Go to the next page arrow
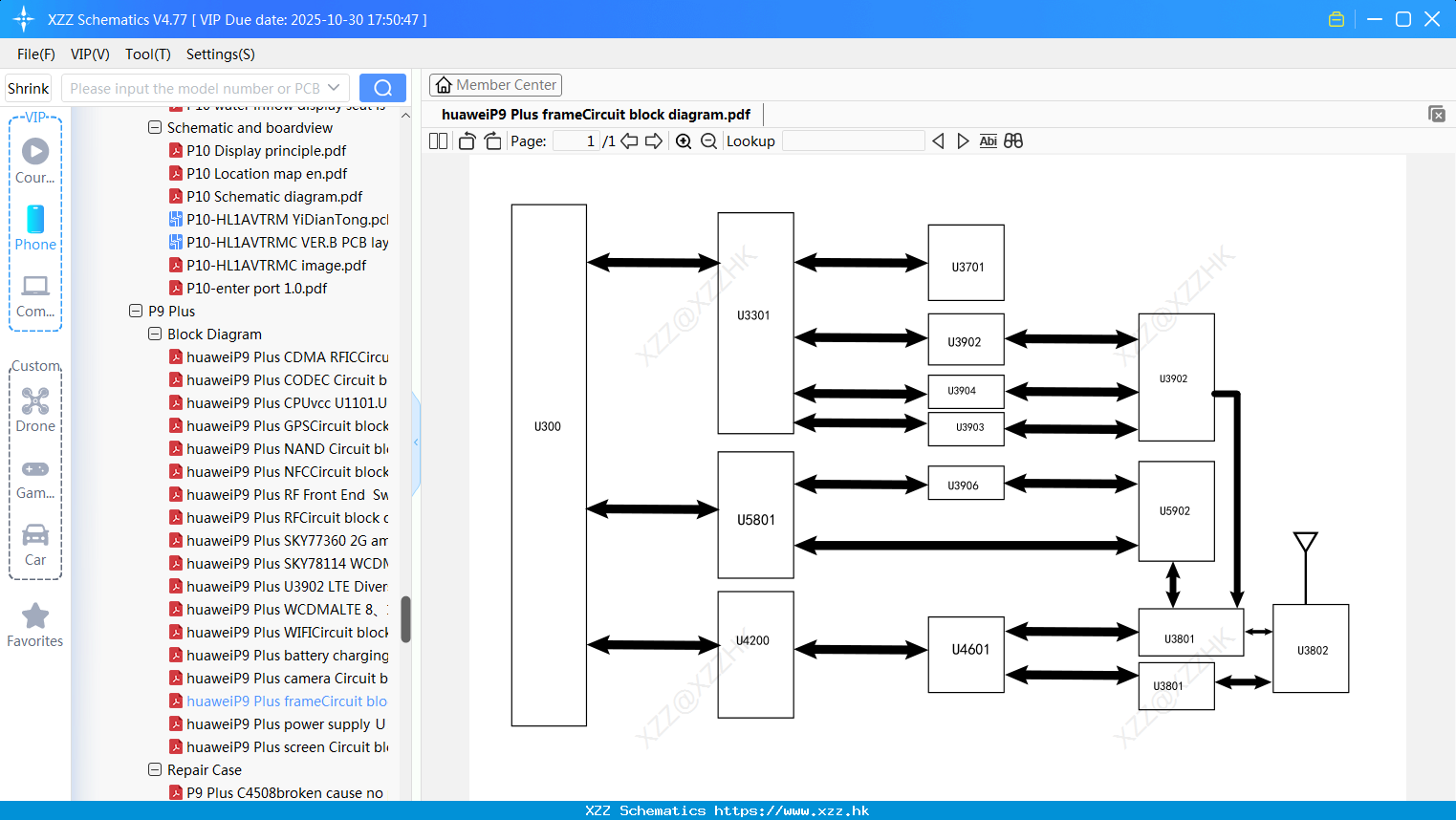 (x=654, y=141)
